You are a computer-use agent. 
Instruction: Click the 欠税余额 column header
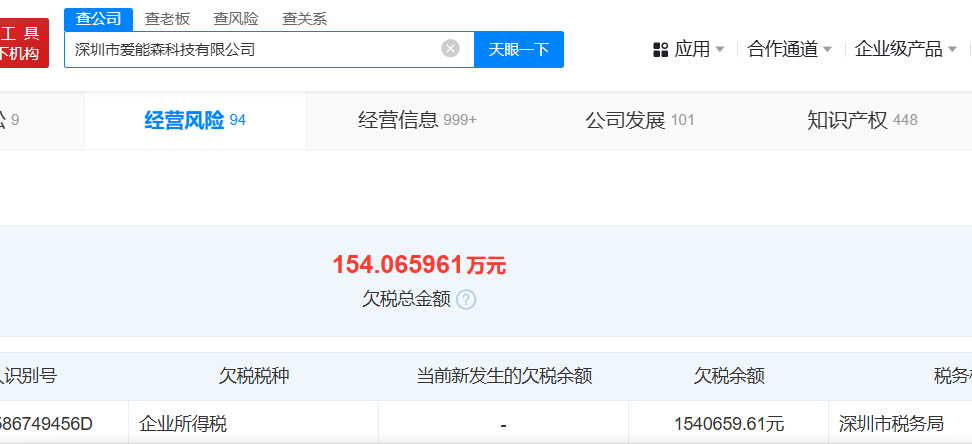coord(729,376)
